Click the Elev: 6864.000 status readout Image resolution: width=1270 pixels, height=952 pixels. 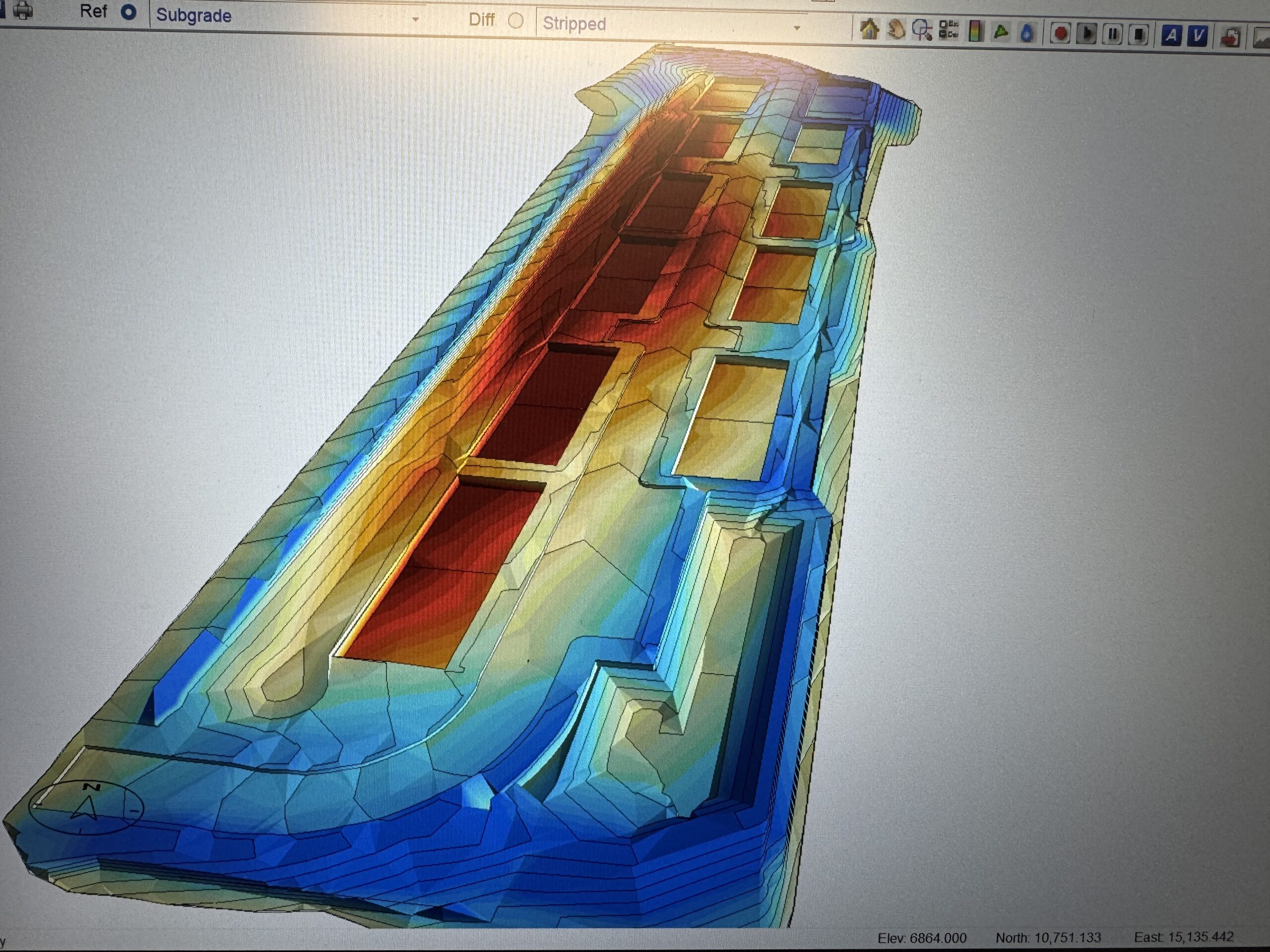922,938
